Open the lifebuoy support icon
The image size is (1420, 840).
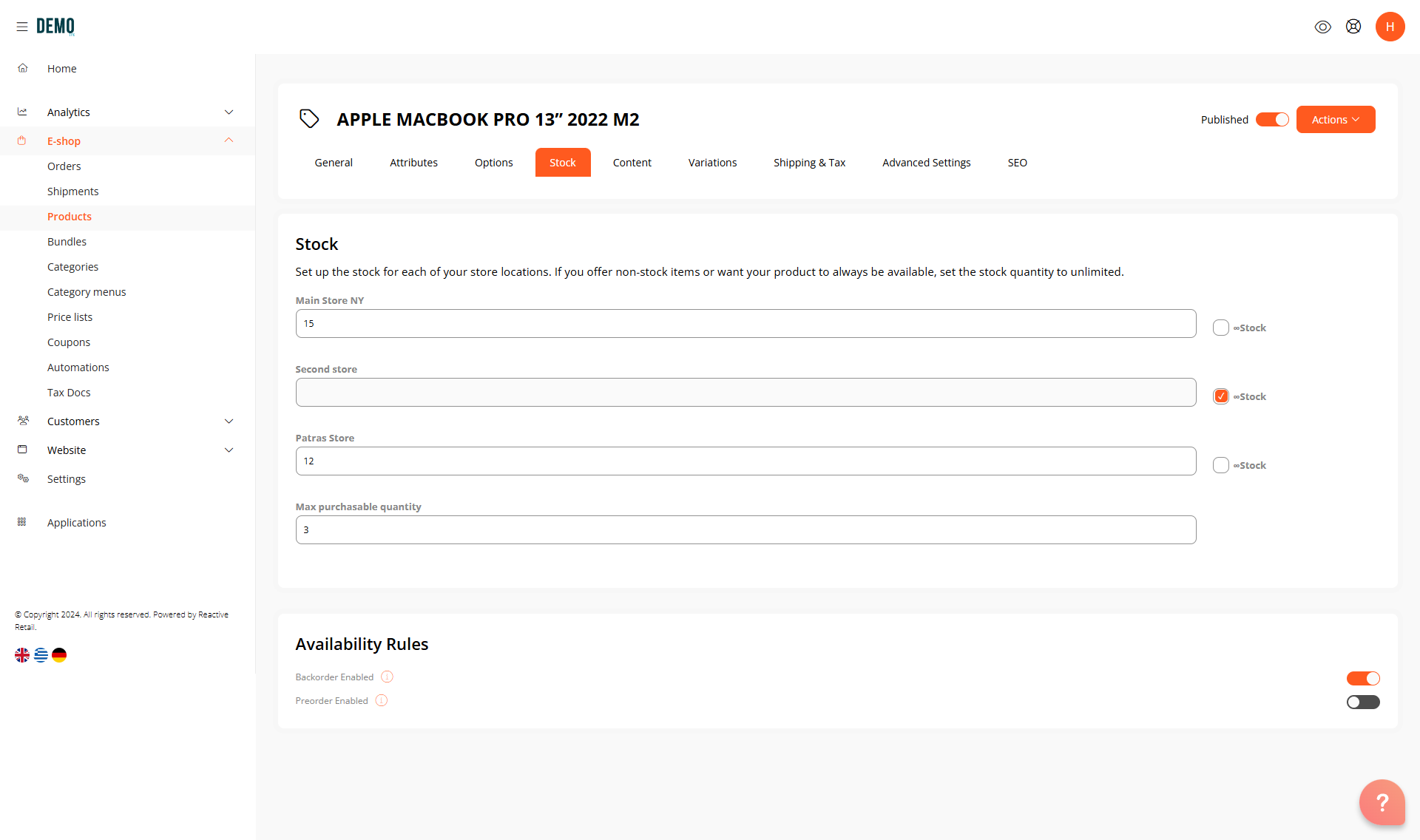coord(1353,27)
